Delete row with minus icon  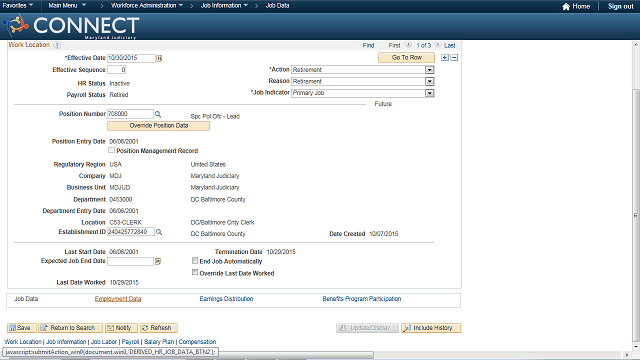(454, 58)
